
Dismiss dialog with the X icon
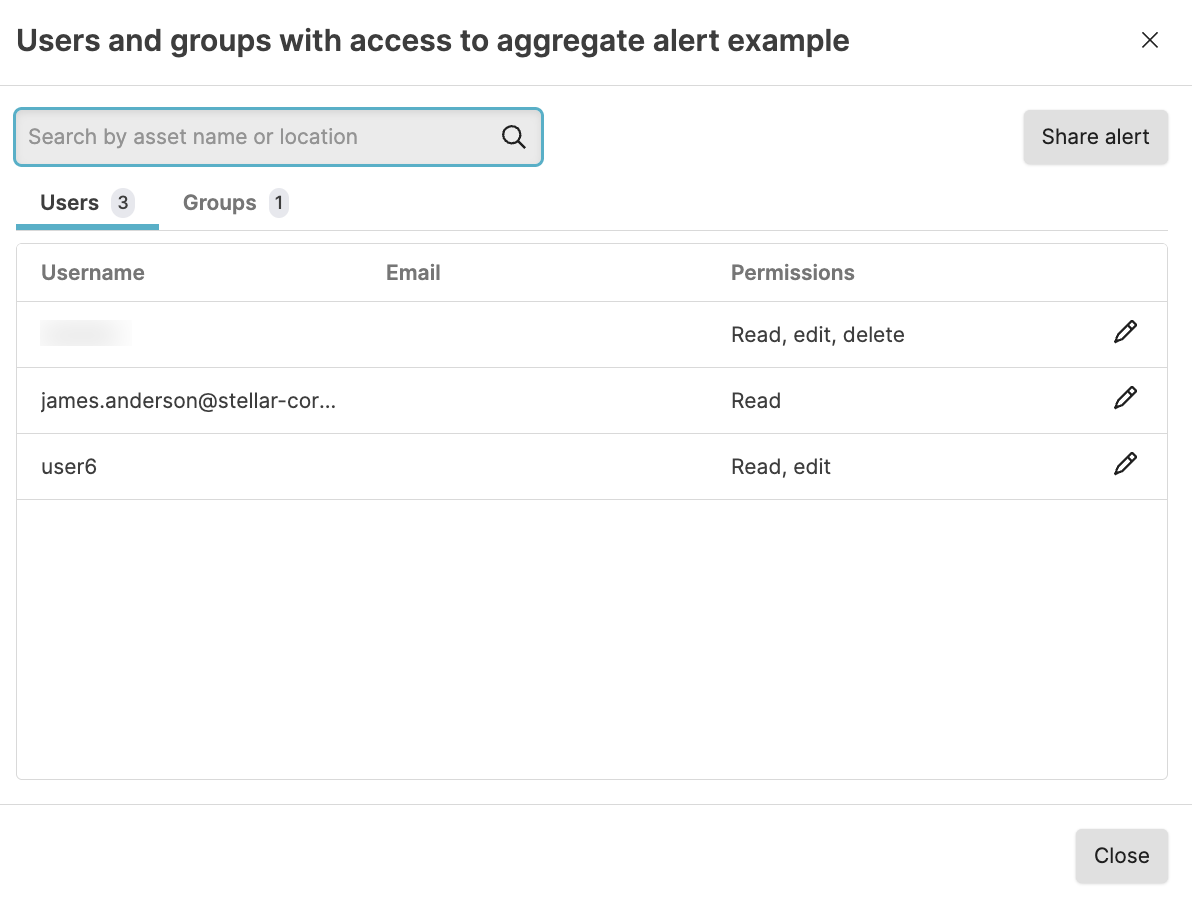[x=1150, y=40]
